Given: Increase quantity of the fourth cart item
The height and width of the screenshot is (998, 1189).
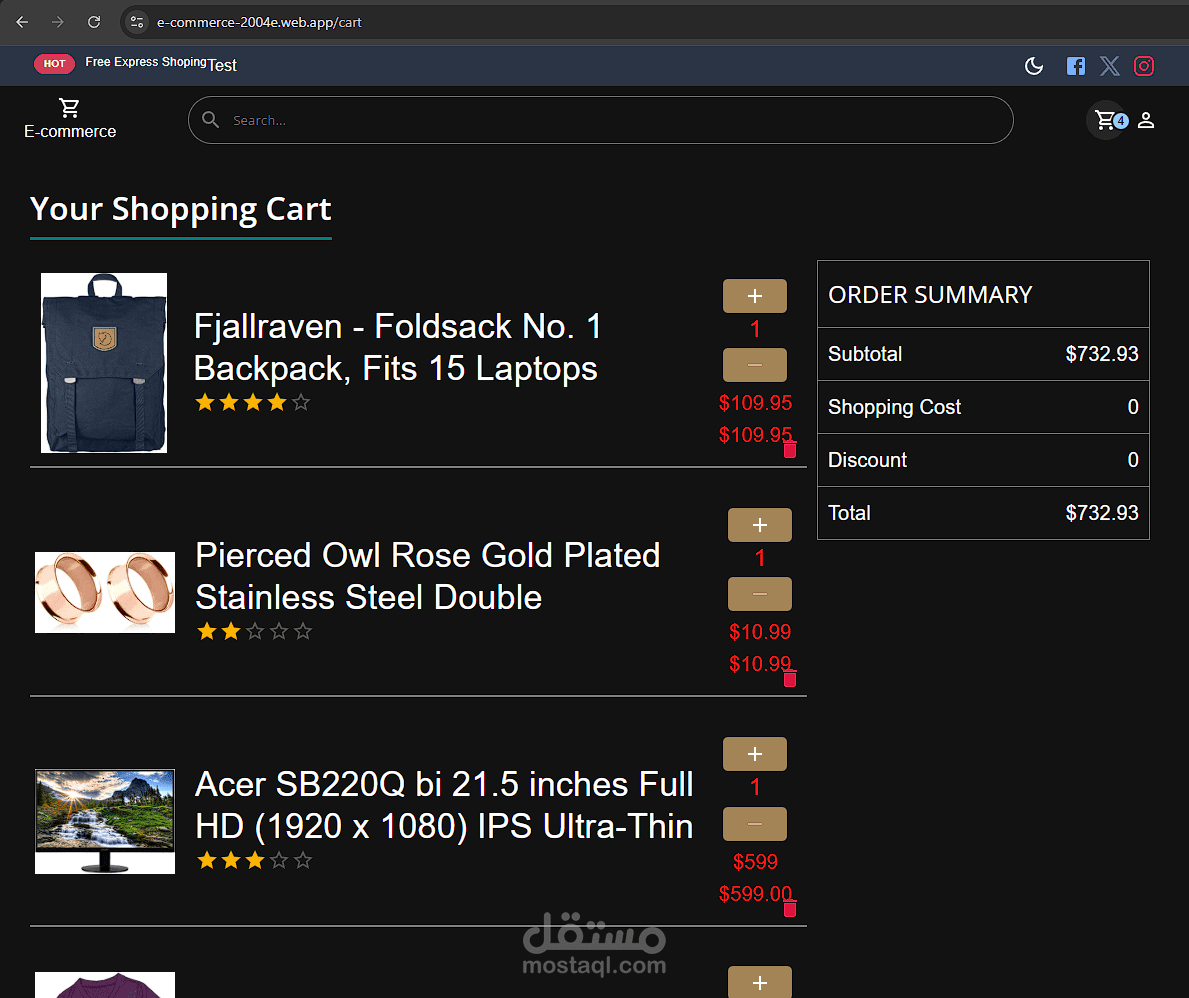Looking at the screenshot, I should [760, 982].
